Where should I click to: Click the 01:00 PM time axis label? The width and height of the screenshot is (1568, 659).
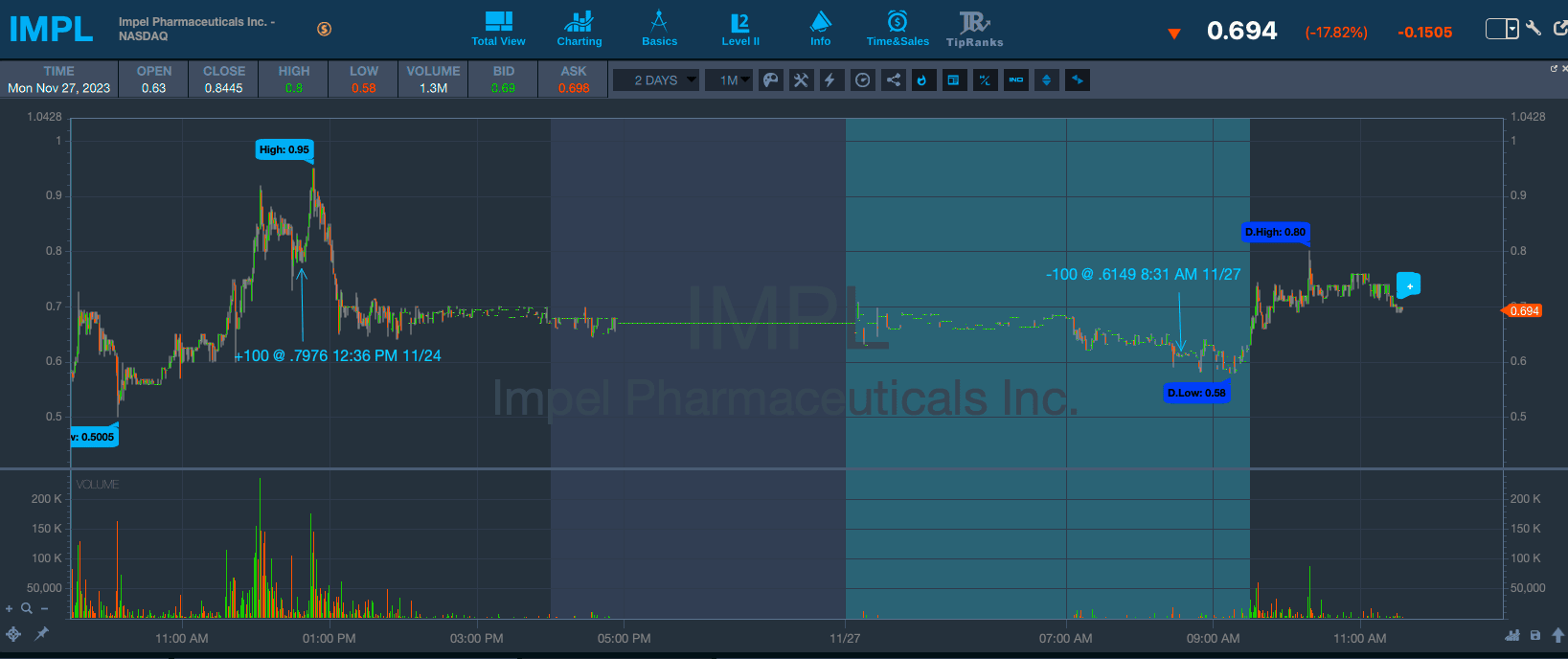pyautogui.click(x=329, y=638)
